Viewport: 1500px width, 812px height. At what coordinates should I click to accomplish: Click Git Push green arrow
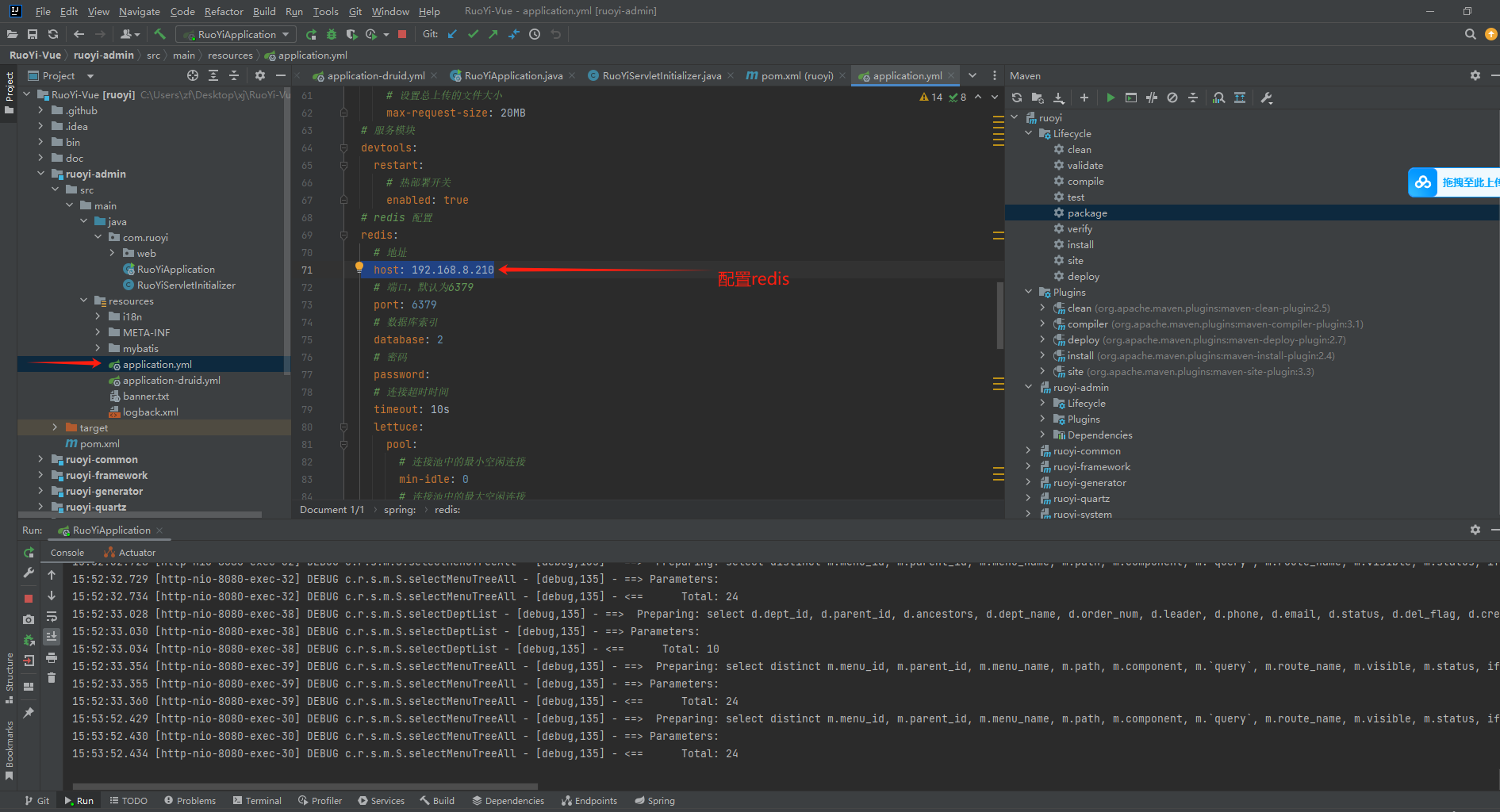493,34
